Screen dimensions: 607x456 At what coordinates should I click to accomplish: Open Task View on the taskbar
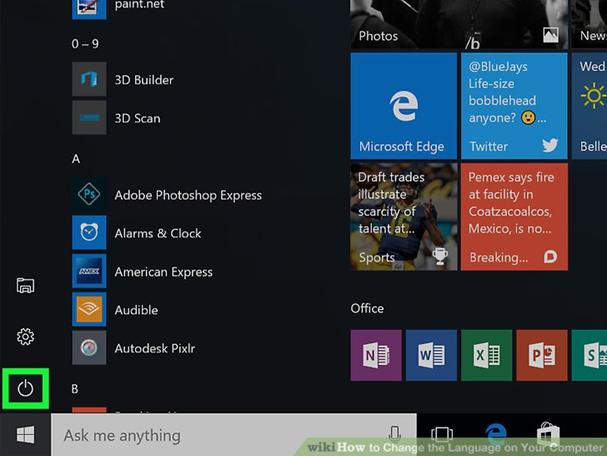(442, 435)
